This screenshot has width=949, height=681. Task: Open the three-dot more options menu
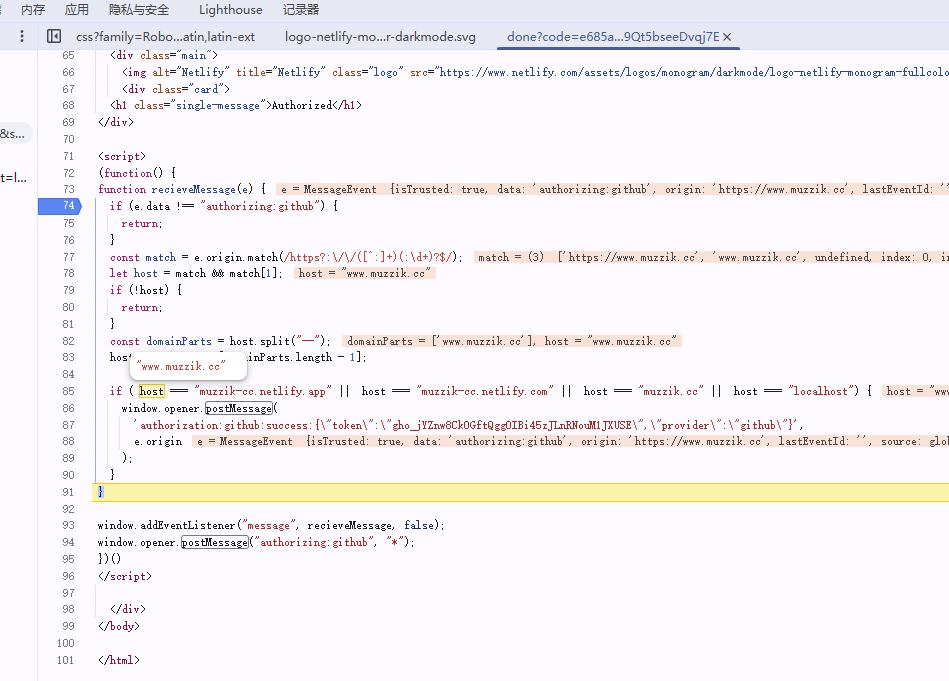coord(22,36)
